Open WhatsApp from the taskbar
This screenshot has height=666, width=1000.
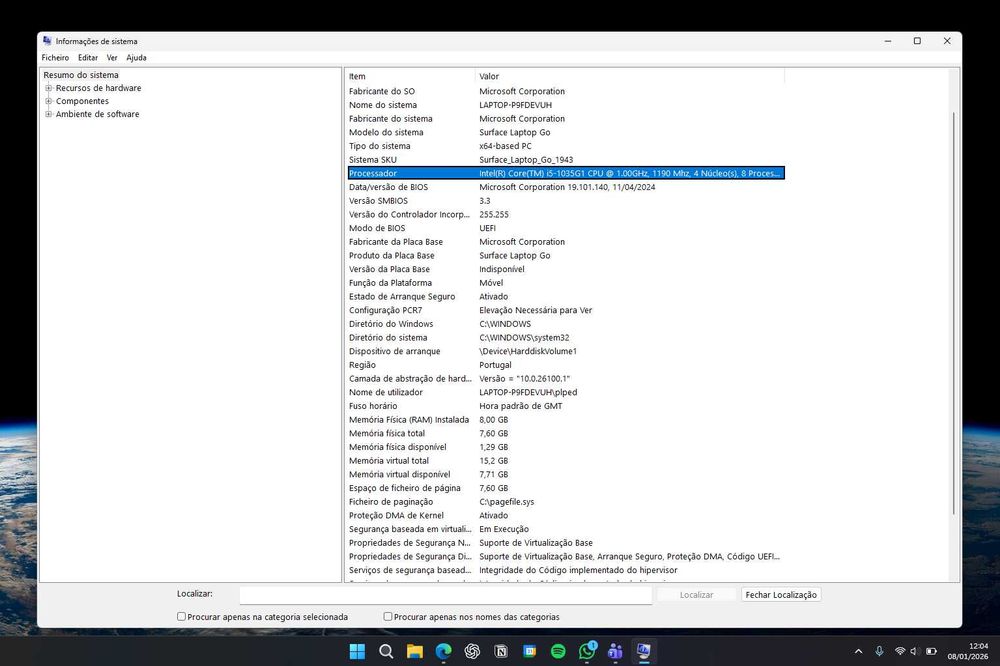(587, 651)
